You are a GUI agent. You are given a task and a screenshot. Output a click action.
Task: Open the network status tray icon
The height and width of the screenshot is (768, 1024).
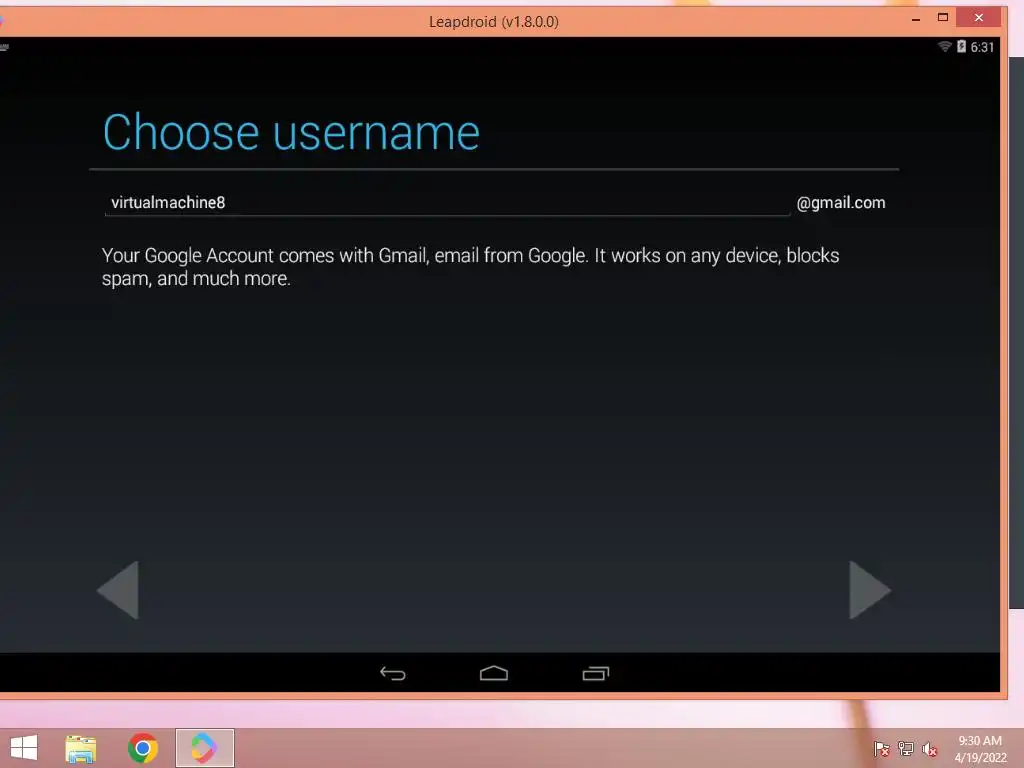(906, 749)
